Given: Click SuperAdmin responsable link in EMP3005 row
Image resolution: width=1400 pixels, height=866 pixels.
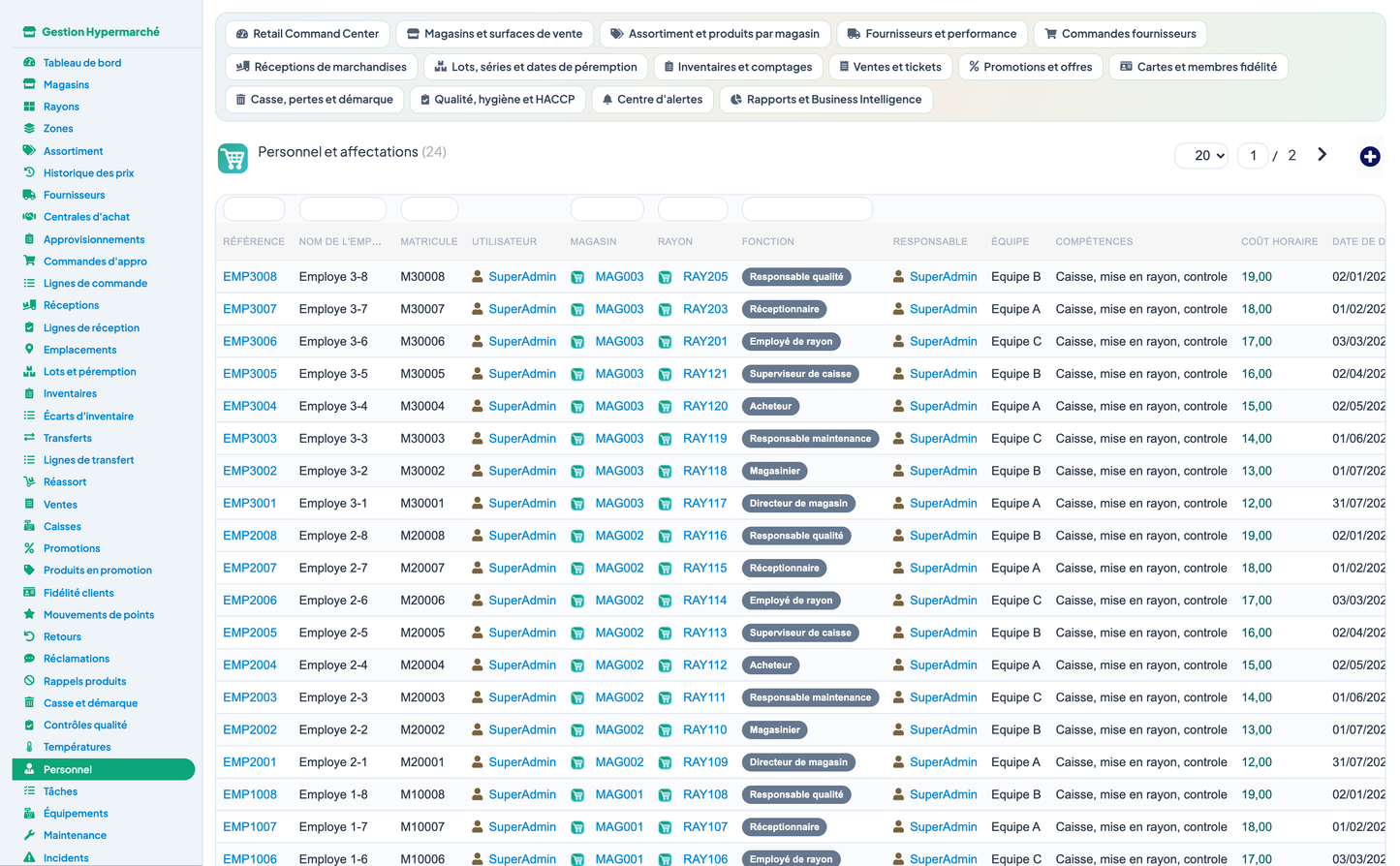Looking at the screenshot, I should coord(944,374).
